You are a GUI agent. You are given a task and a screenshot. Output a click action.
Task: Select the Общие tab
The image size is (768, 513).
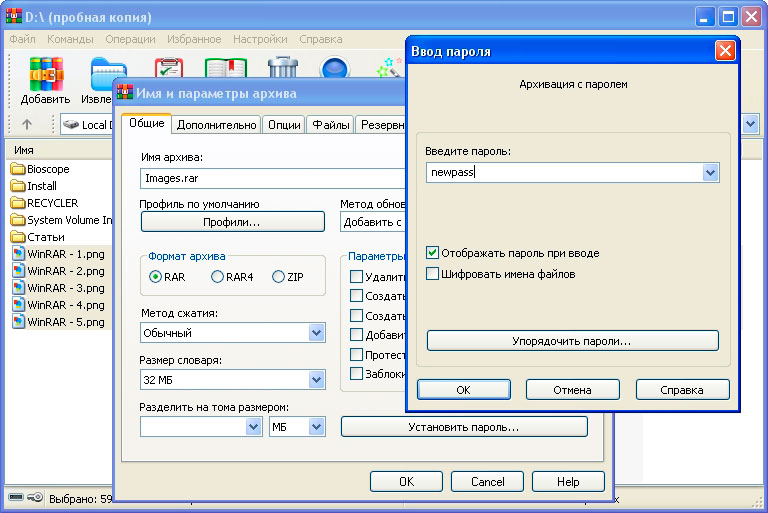(146, 123)
